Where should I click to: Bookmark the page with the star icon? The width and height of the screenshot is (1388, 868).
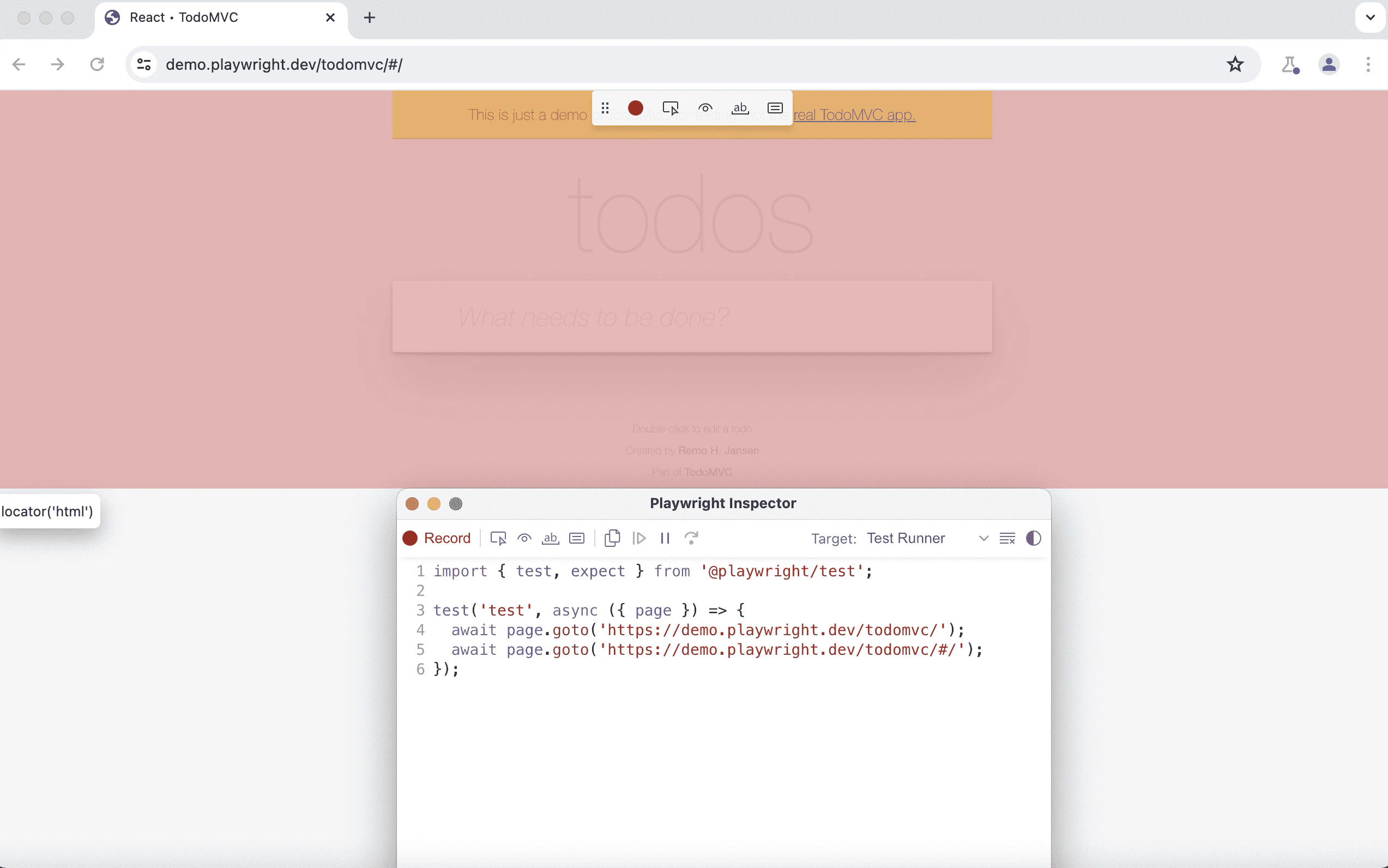[1235, 64]
